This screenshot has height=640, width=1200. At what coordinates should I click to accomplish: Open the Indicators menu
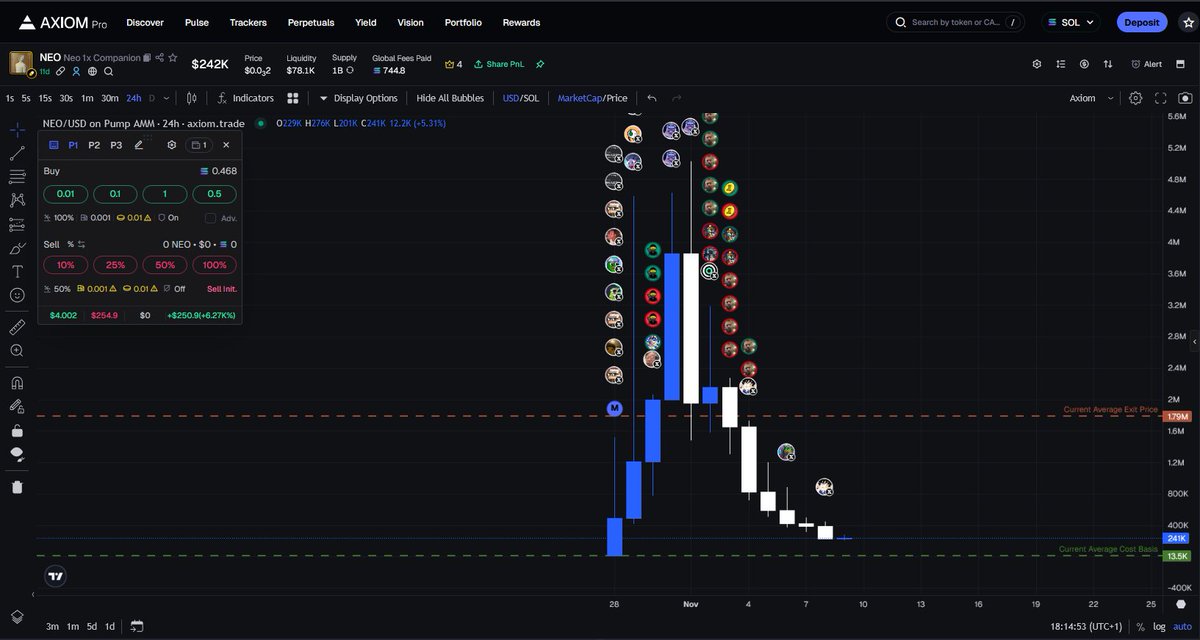[x=246, y=98]
